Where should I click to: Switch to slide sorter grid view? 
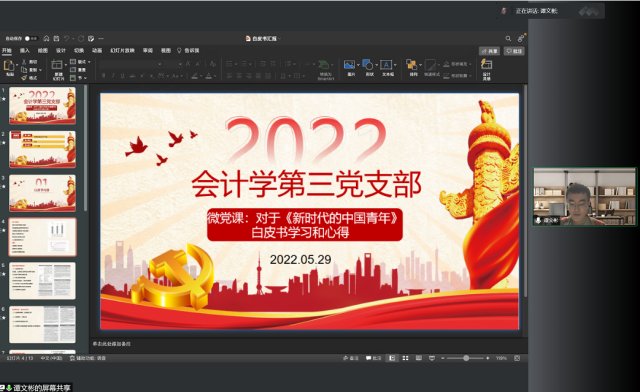point(405,358)
